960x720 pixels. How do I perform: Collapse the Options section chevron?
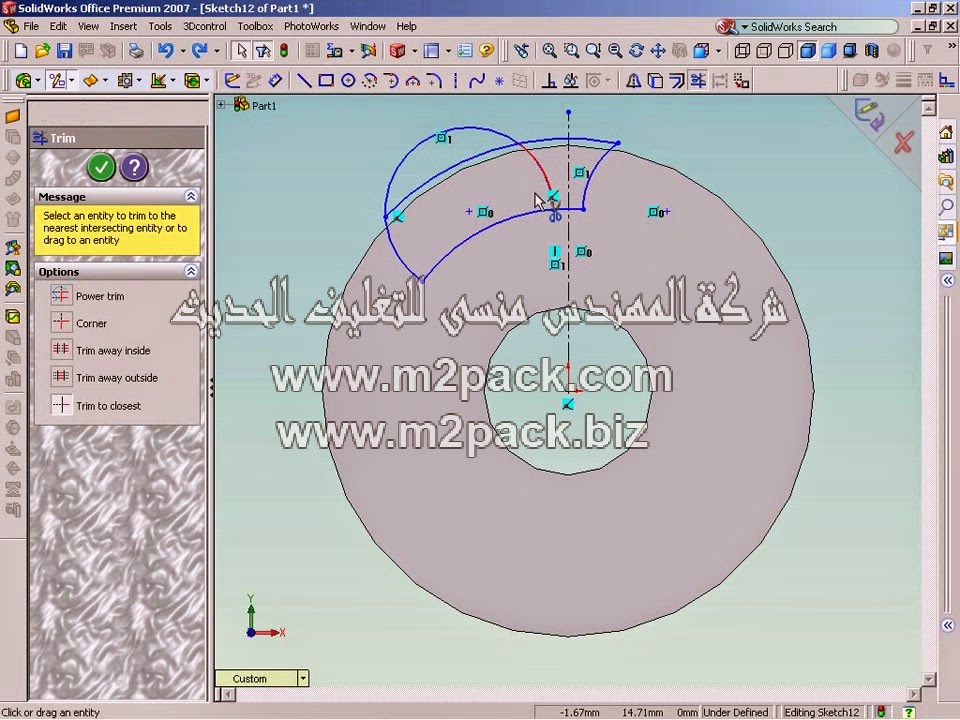[191, 271]
